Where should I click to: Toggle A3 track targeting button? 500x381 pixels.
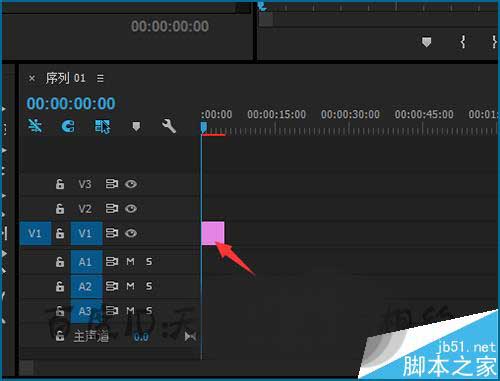[x=86, y=311]
